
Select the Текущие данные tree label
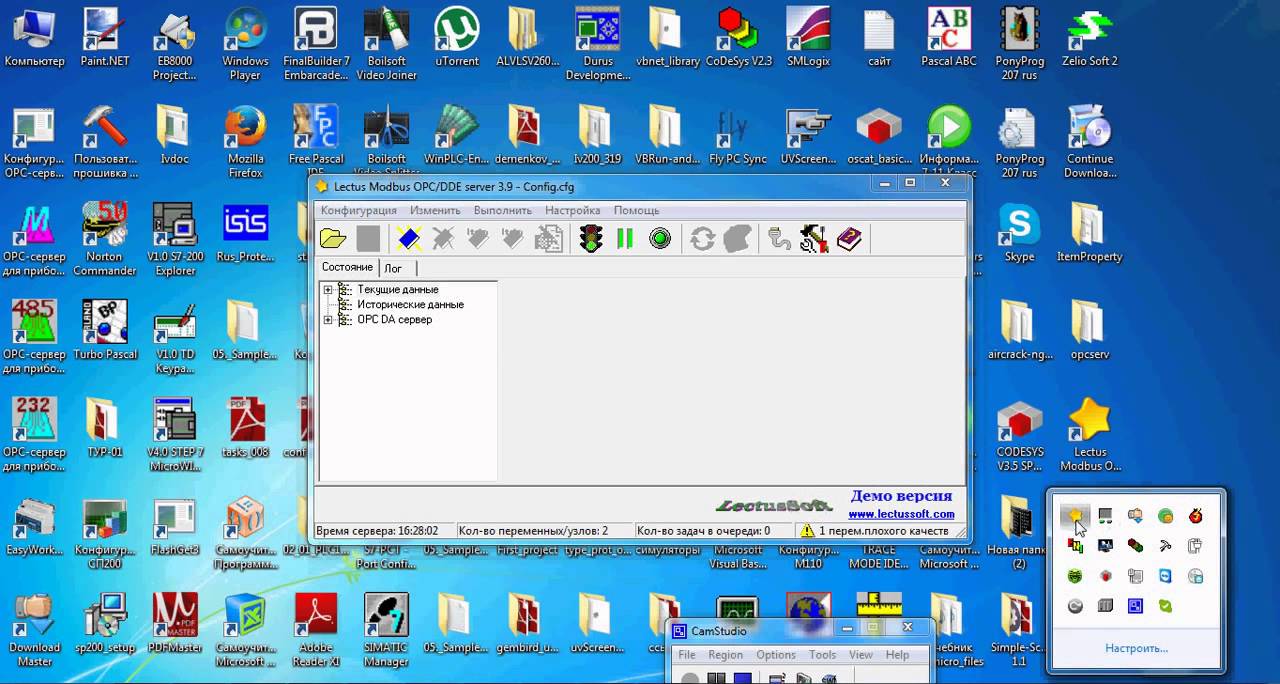coord(397,290)
